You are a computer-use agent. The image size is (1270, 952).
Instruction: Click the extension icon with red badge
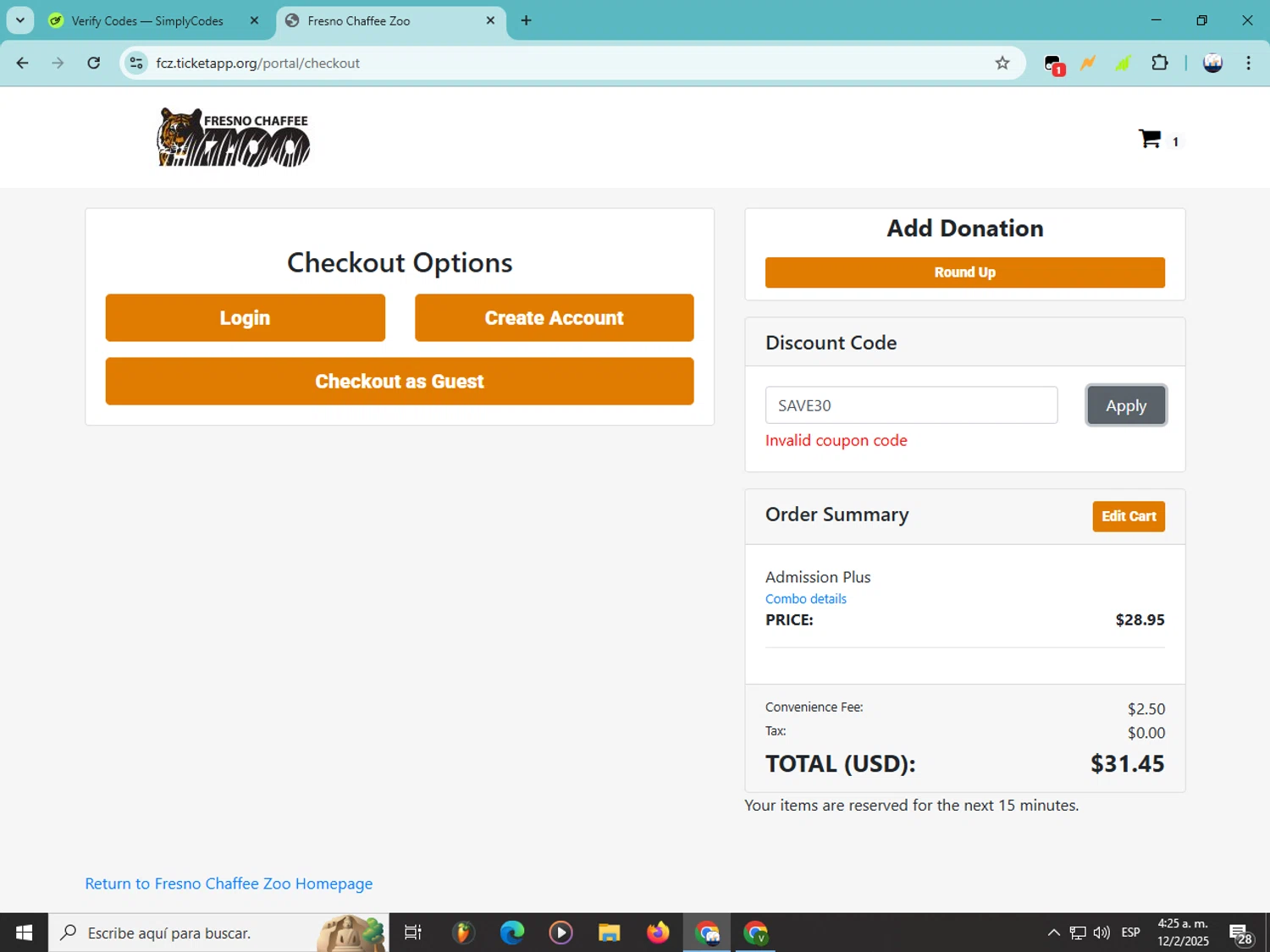(x=1053, y=64)
